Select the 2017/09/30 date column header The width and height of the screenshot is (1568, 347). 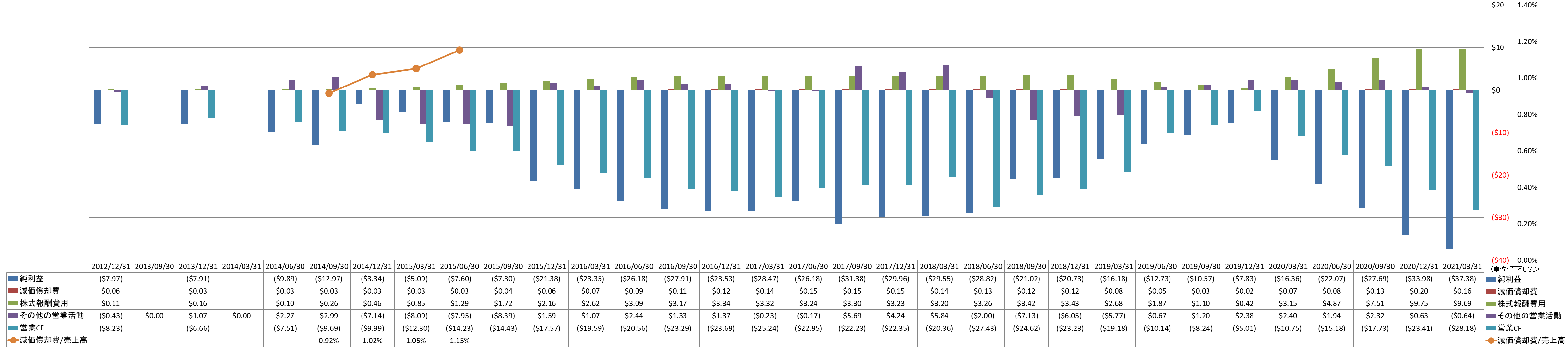tap(852, 267)
